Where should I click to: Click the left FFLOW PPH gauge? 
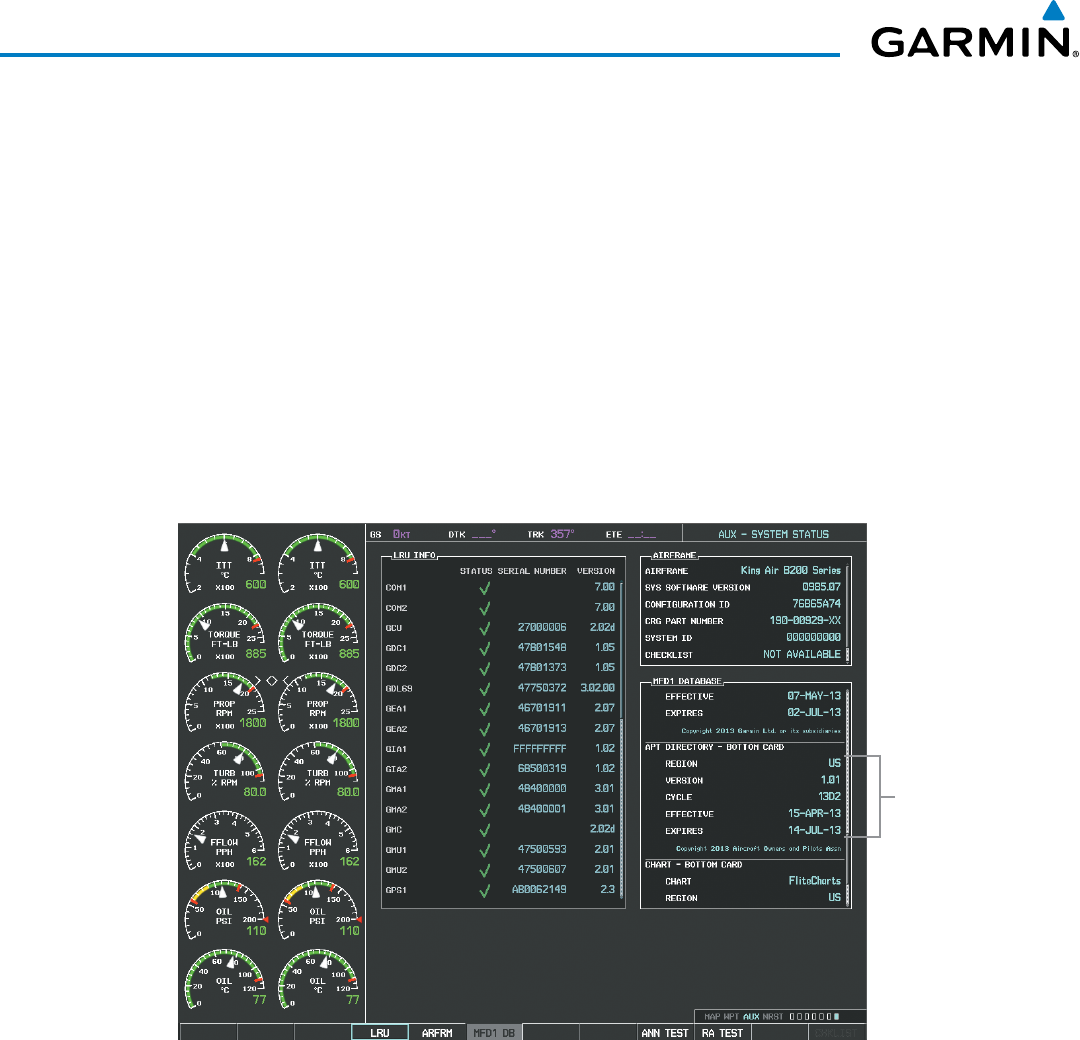[225, 841]
